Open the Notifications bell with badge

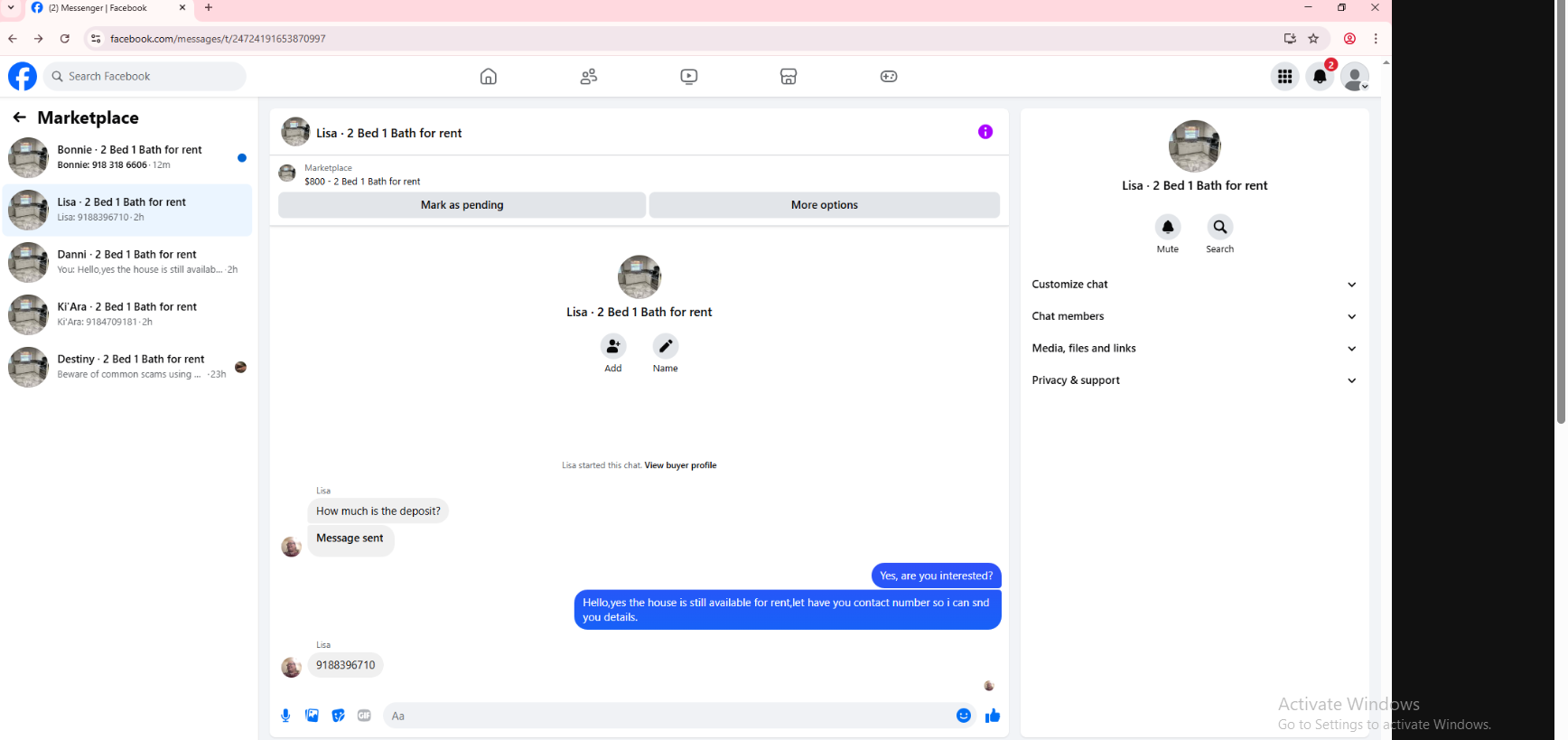pos(1320,77)
